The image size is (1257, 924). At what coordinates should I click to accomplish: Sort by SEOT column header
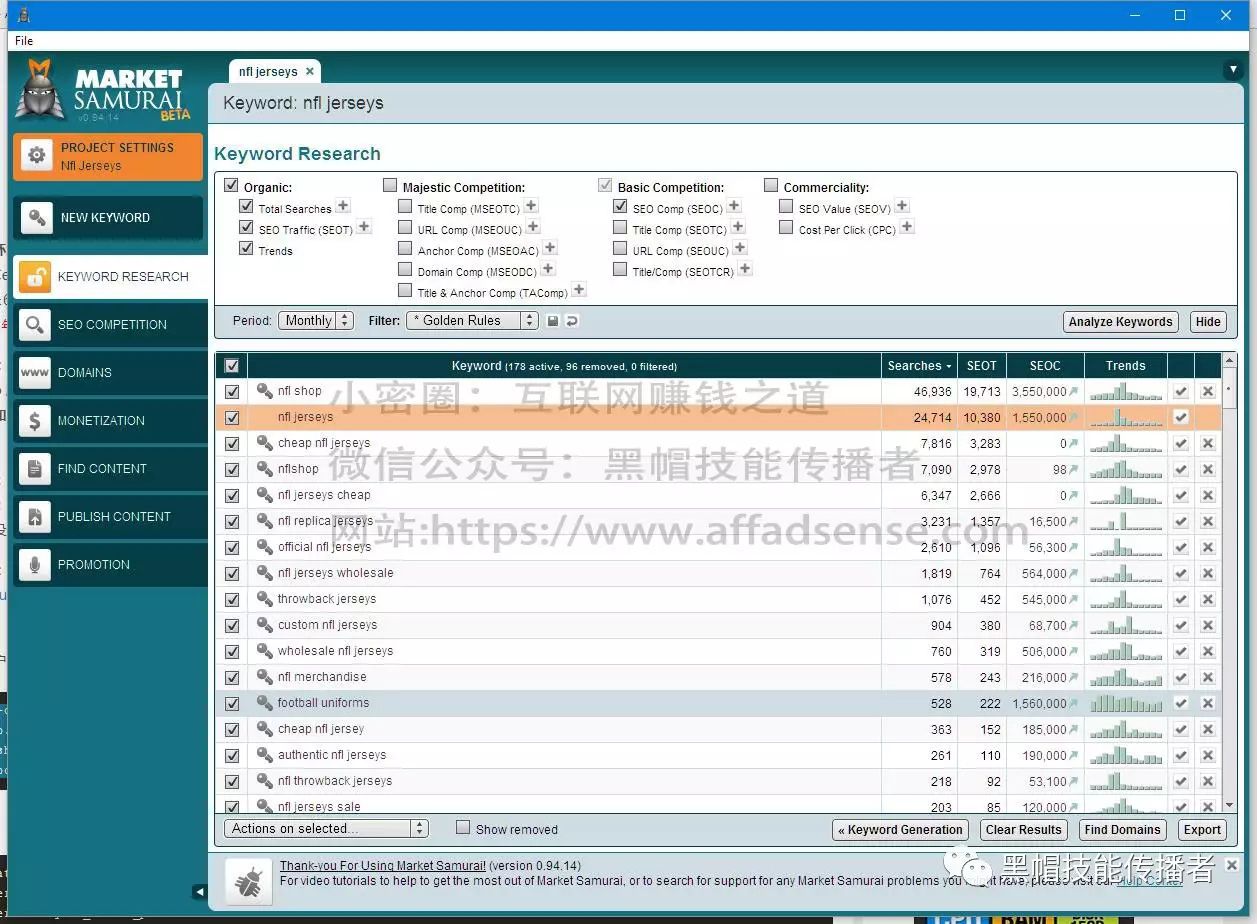[x=981, y=366]
